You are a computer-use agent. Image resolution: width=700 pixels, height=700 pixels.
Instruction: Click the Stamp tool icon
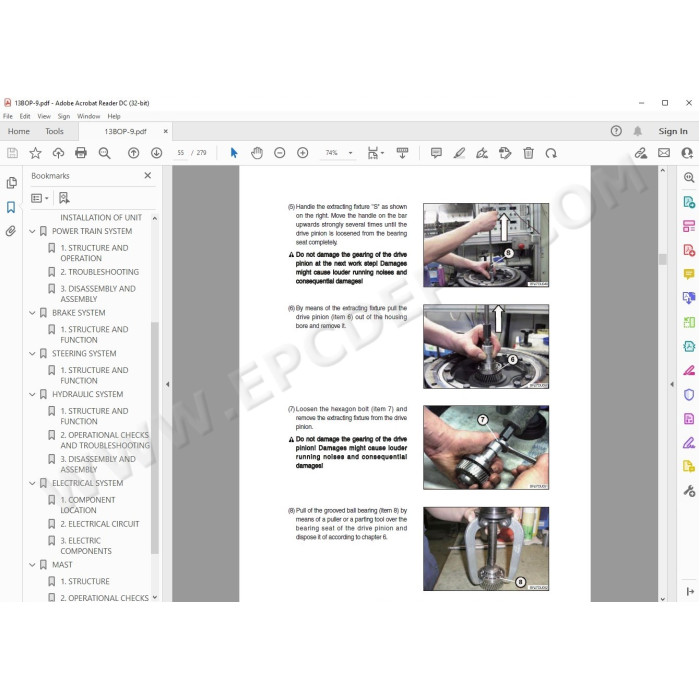(505, 153)
